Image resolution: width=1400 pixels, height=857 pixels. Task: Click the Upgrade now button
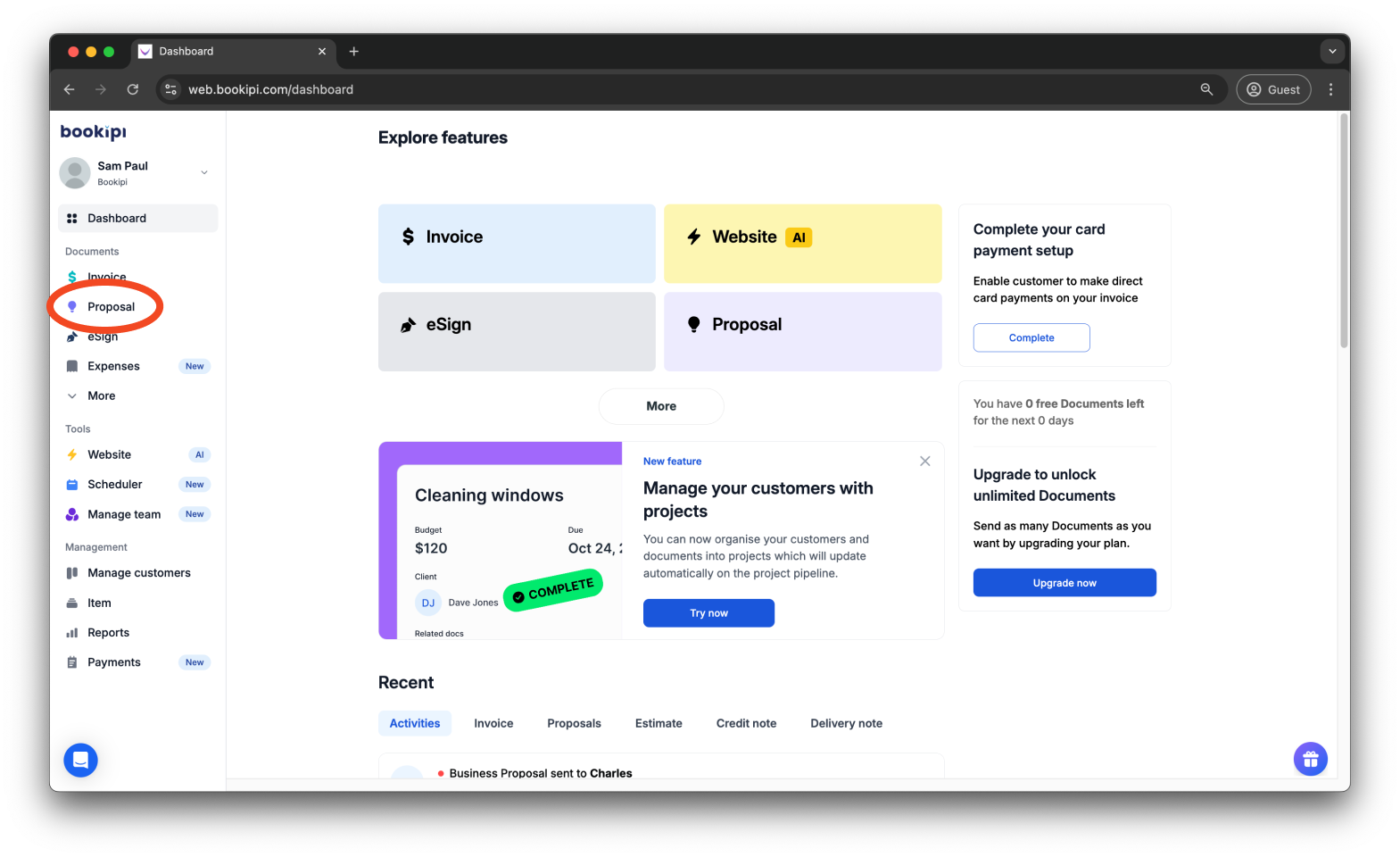coord(1064,583)
